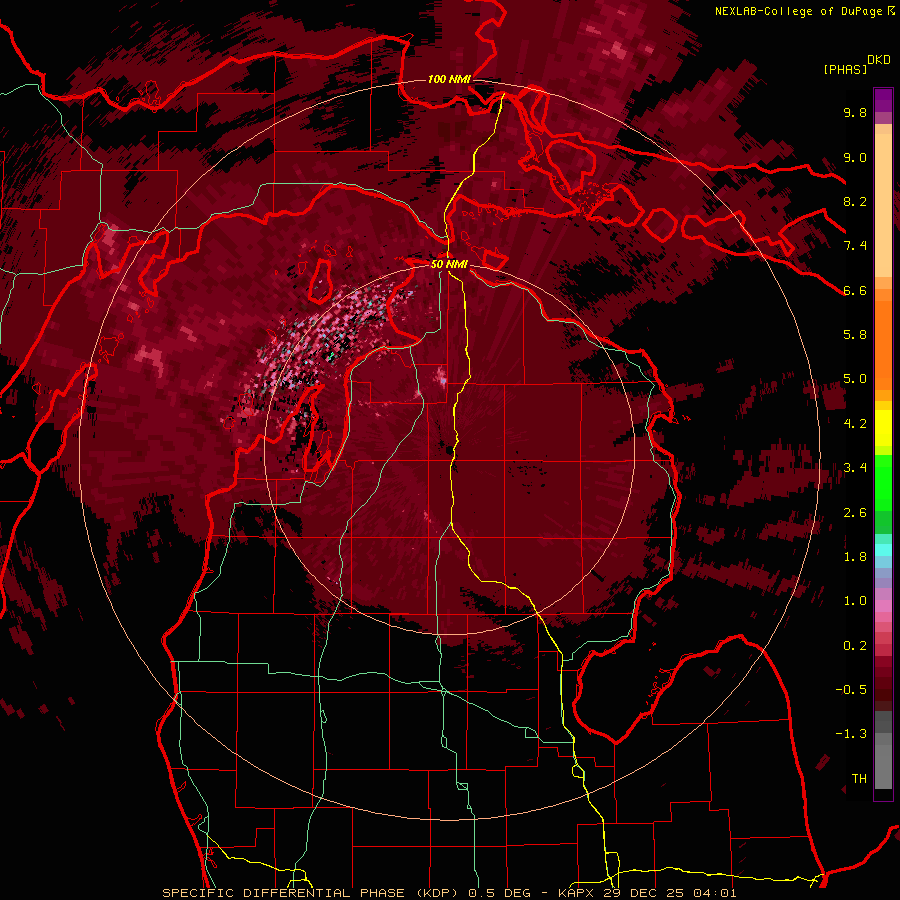900x900 pixels.
Task: Click the [PHAS] legend header
Action: tap(845, 69)
